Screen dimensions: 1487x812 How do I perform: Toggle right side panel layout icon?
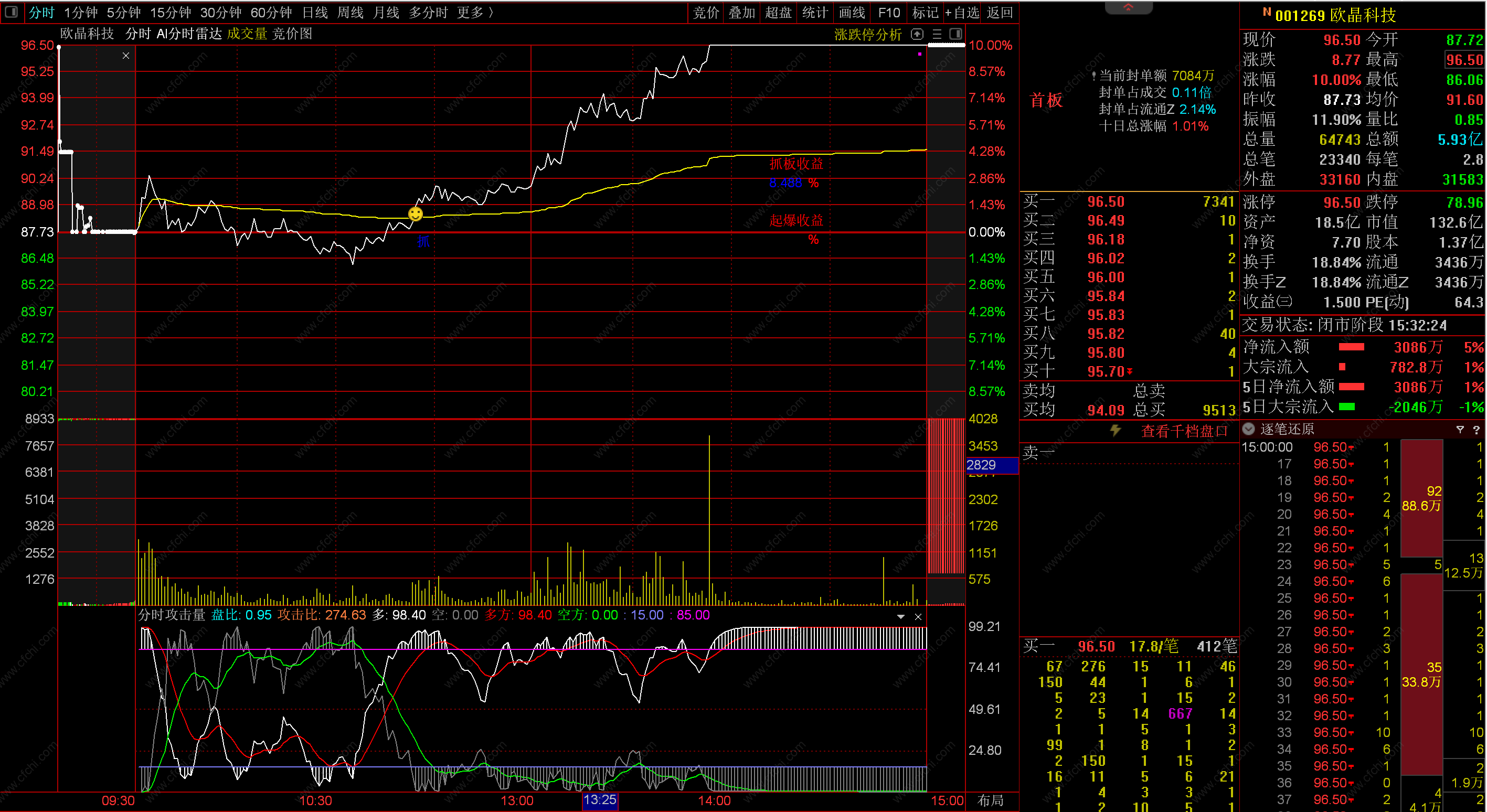(x=955, y=34)
